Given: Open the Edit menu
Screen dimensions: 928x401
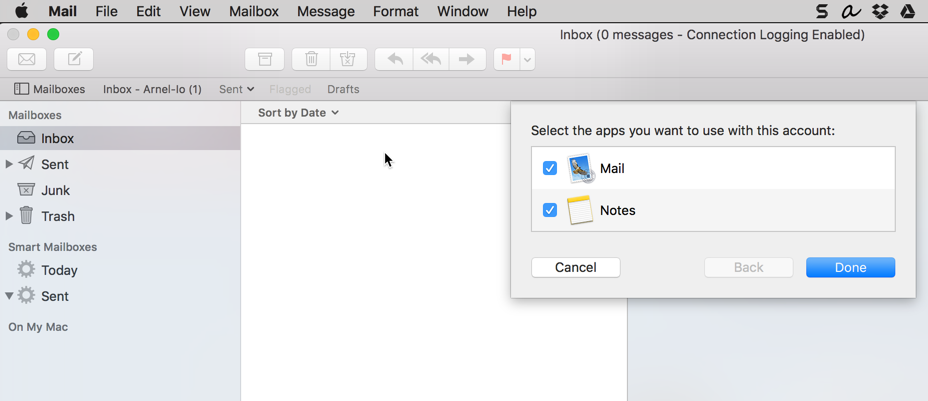Looking at the screenshot, I should coord(149,11).
